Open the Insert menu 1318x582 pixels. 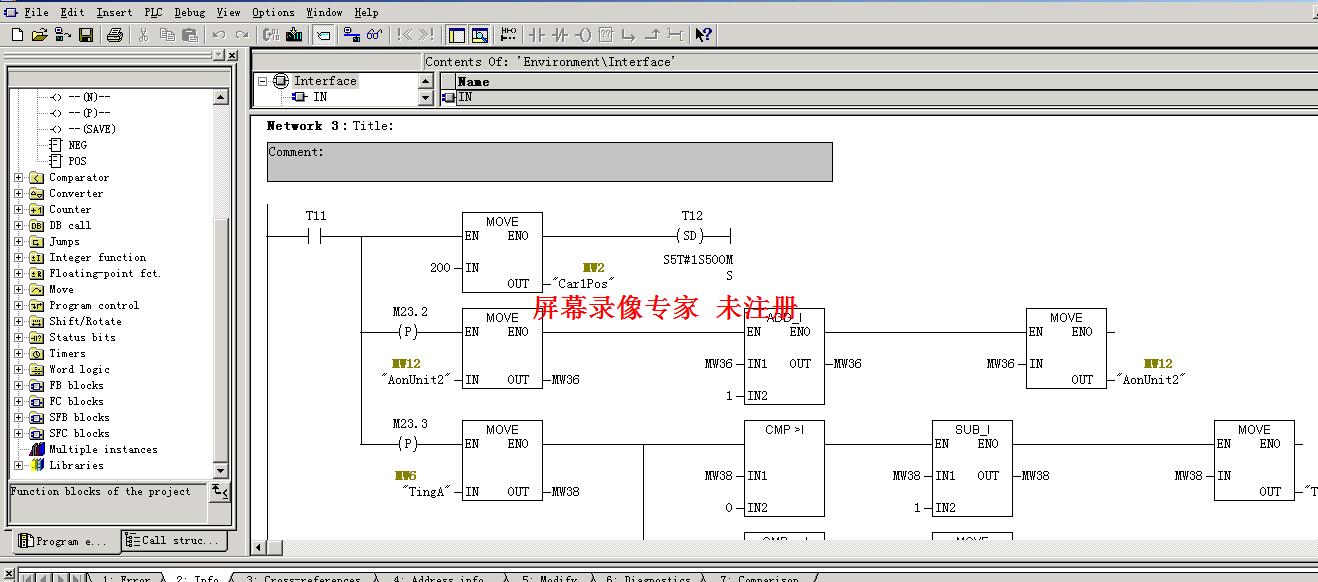click(114, 12)
